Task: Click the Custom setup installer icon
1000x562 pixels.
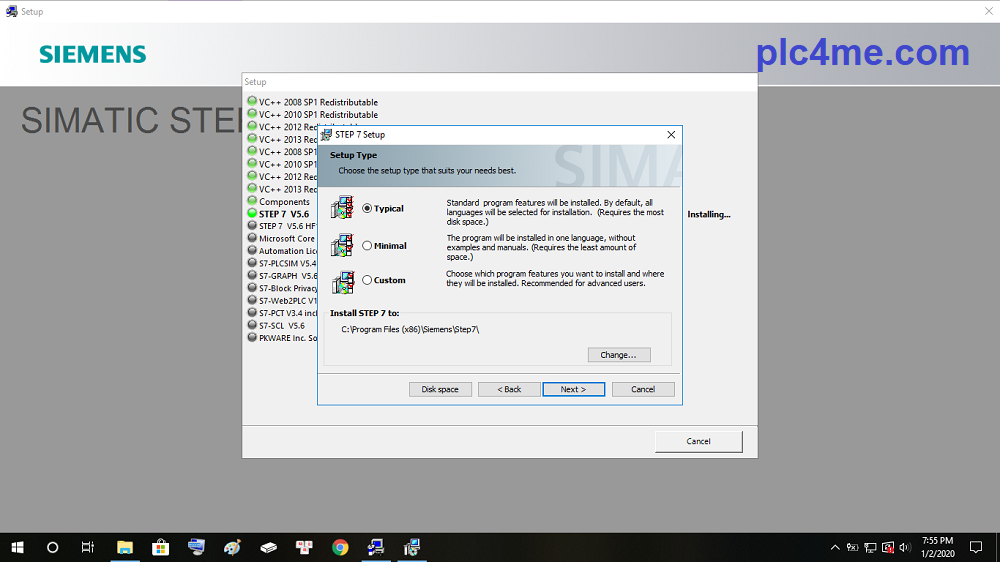Action: tap(342, 282)
